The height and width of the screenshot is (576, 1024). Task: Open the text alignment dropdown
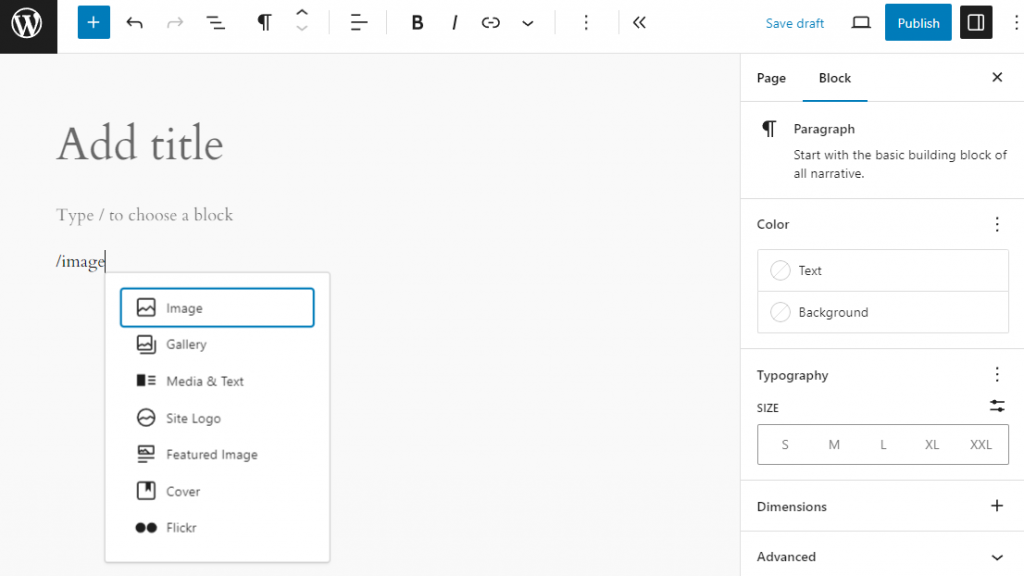click(358, 22)
